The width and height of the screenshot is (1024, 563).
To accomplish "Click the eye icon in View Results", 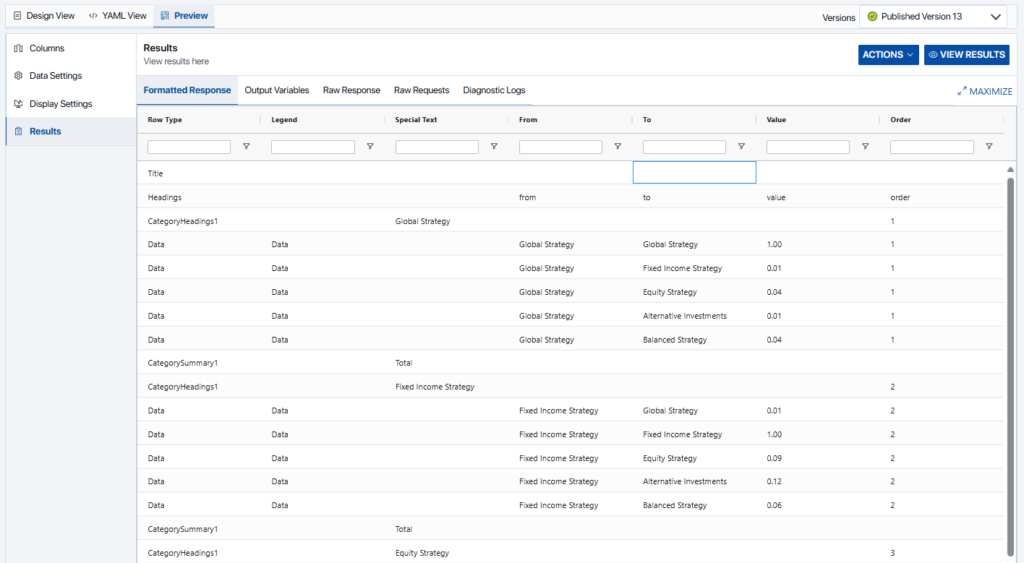I will 933,55.
